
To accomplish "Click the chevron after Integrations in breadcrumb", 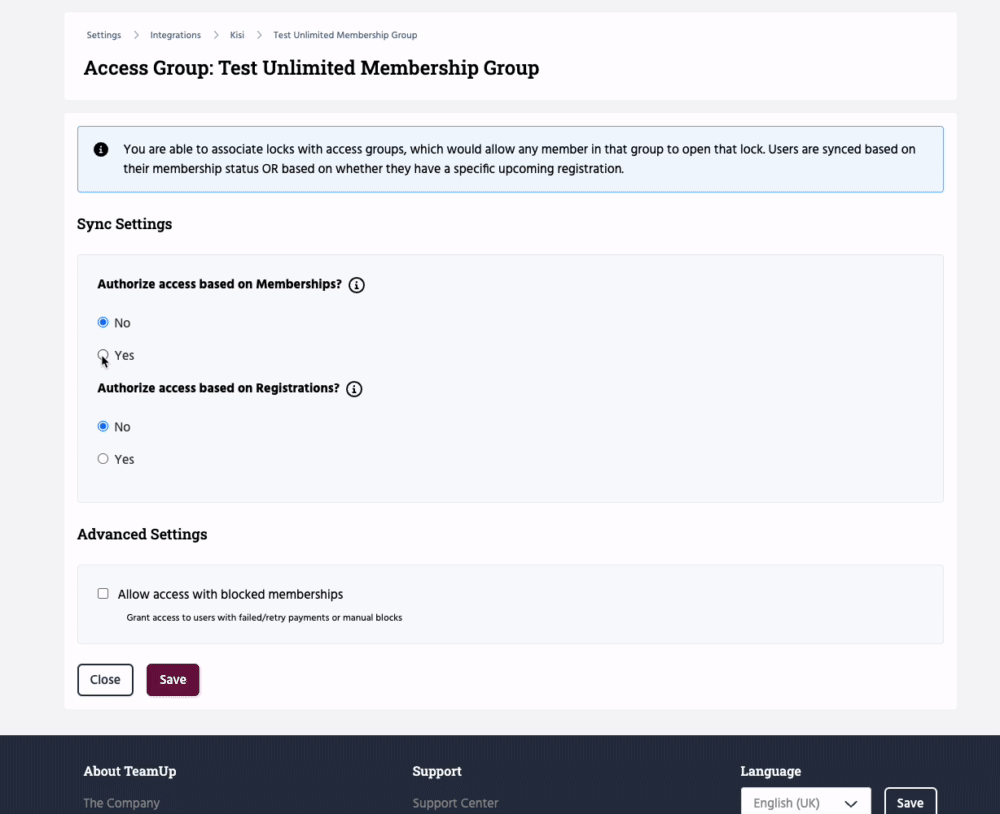I will 216,35.
